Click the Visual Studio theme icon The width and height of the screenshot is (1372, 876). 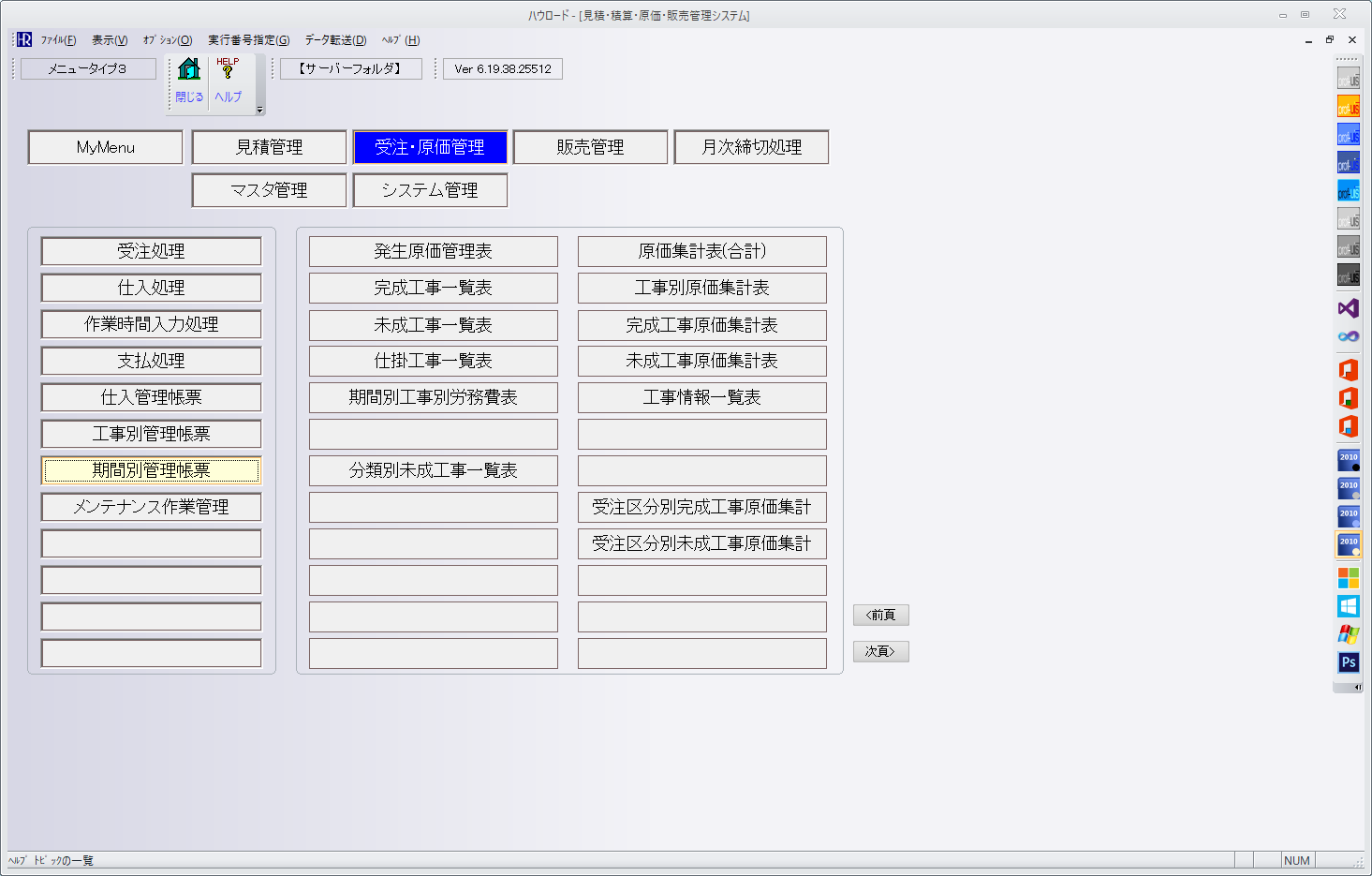coord(1348,308)
